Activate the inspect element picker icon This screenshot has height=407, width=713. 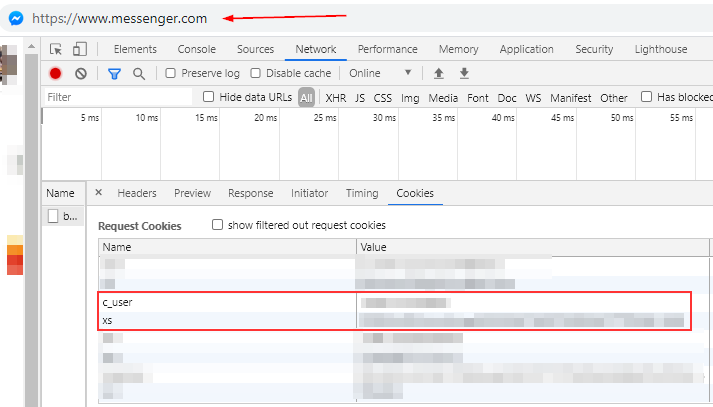[x=56, y=49]
